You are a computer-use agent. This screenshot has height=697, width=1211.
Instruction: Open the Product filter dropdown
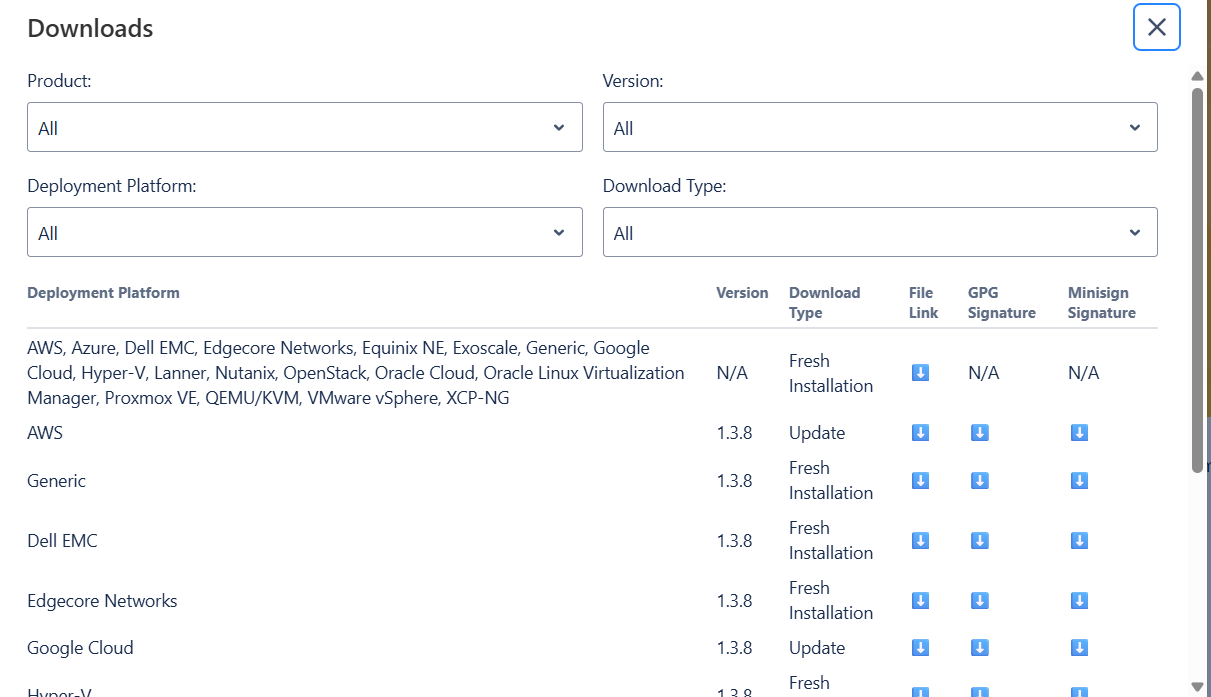[x=304, y=127]
